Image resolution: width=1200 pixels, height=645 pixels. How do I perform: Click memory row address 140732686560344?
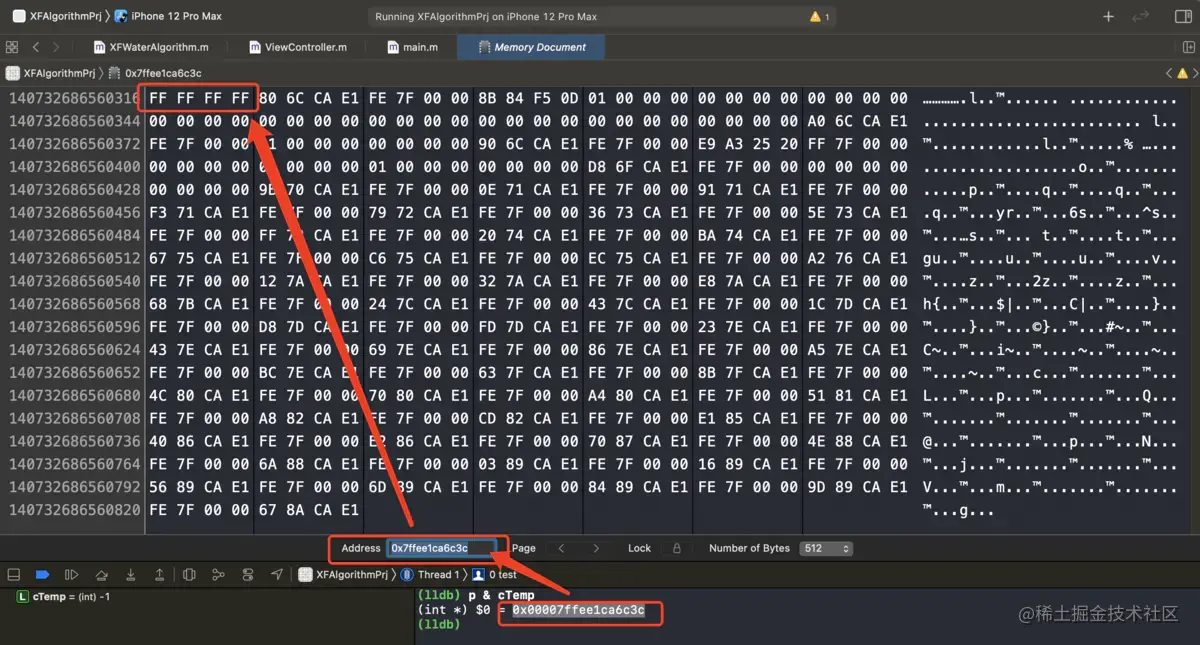pyautogui.click(x=74, y=121)
